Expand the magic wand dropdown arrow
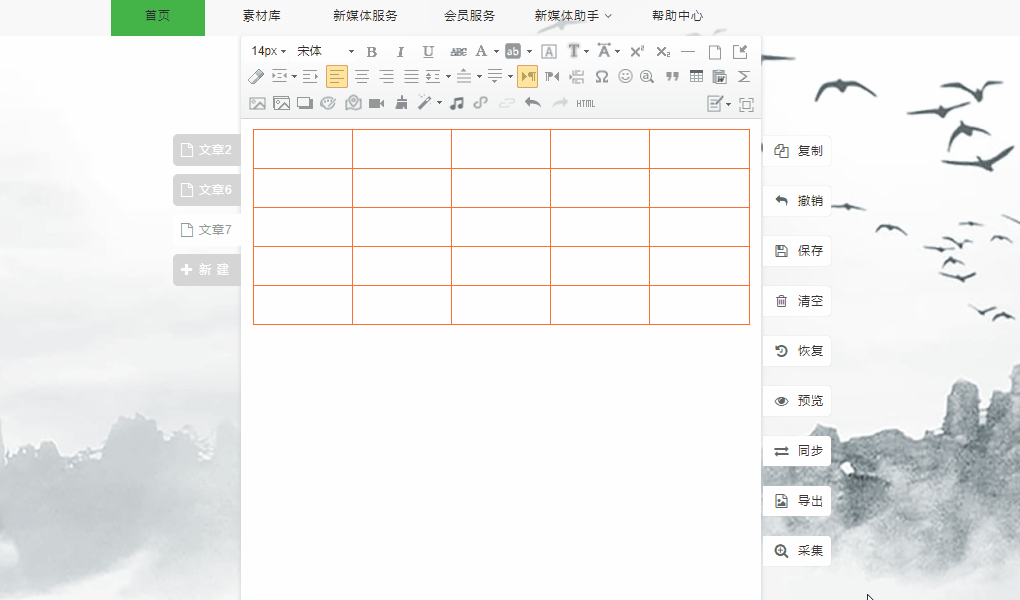 439,103
